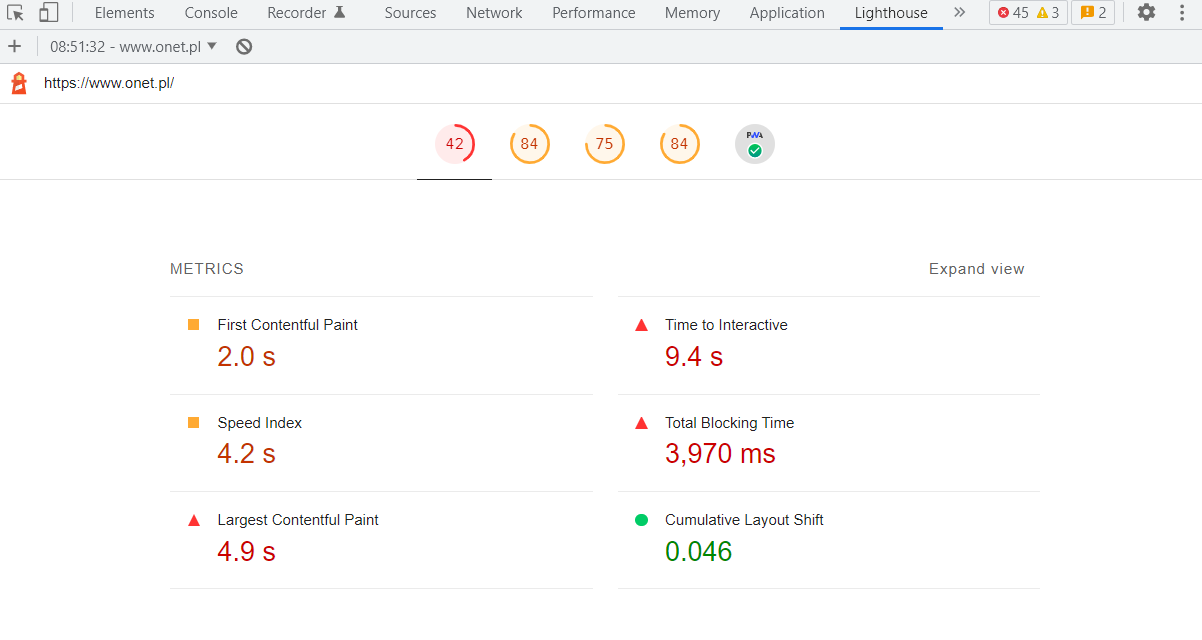Screen dimensions: 1202x640
Task: Jump to Performance score gauge 42
Action: tap(455, 144)
